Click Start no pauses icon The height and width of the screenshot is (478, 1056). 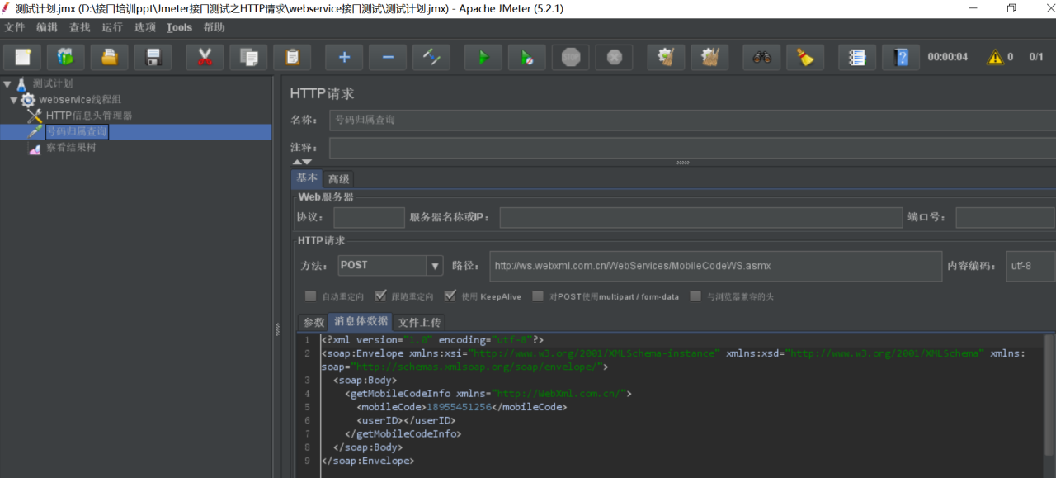click(x=527, y=57)
